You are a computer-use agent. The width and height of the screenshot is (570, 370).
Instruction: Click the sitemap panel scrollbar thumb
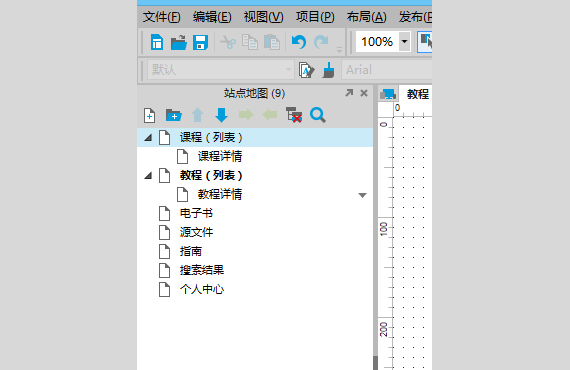pos(375,363)
